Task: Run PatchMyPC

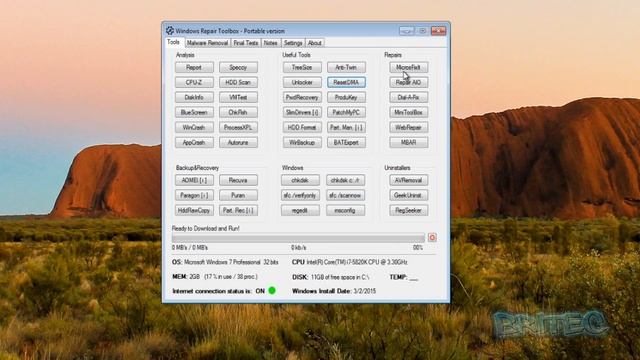Action: pos(346,112)
